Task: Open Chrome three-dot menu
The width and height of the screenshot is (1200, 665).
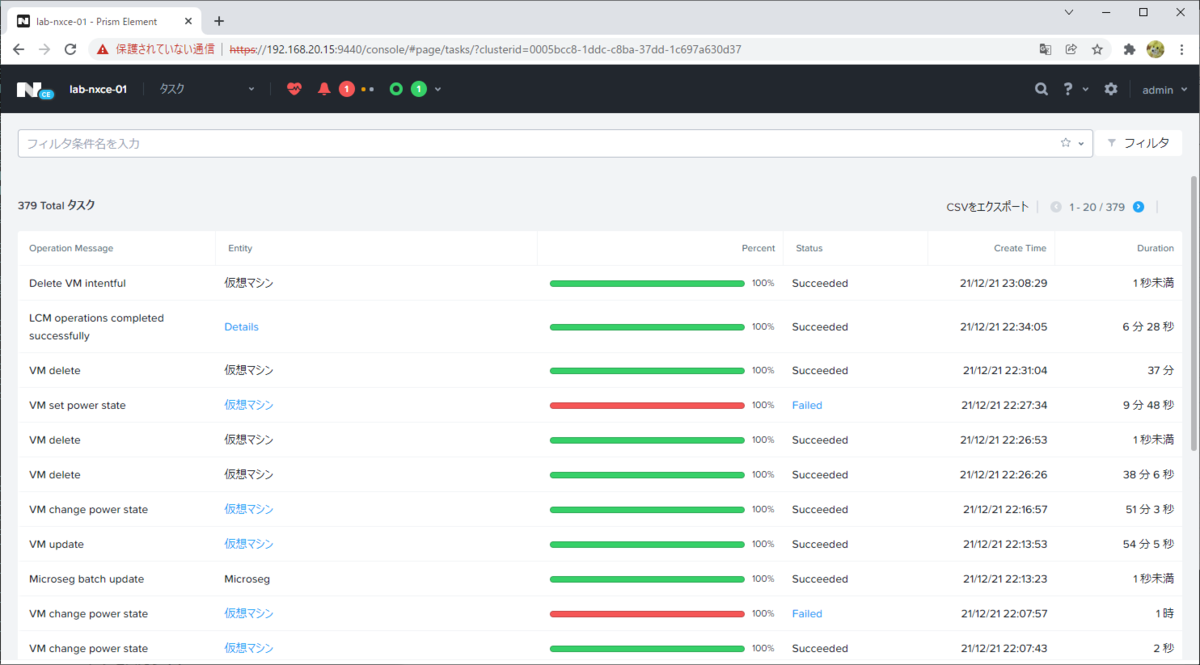Action: 1182,49
